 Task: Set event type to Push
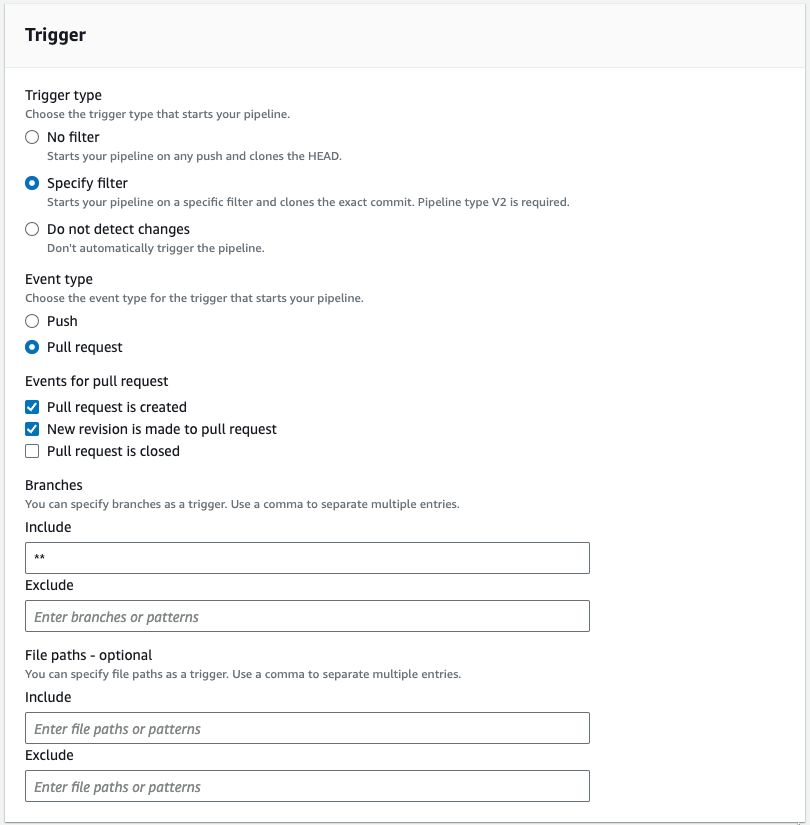(31, 321)
